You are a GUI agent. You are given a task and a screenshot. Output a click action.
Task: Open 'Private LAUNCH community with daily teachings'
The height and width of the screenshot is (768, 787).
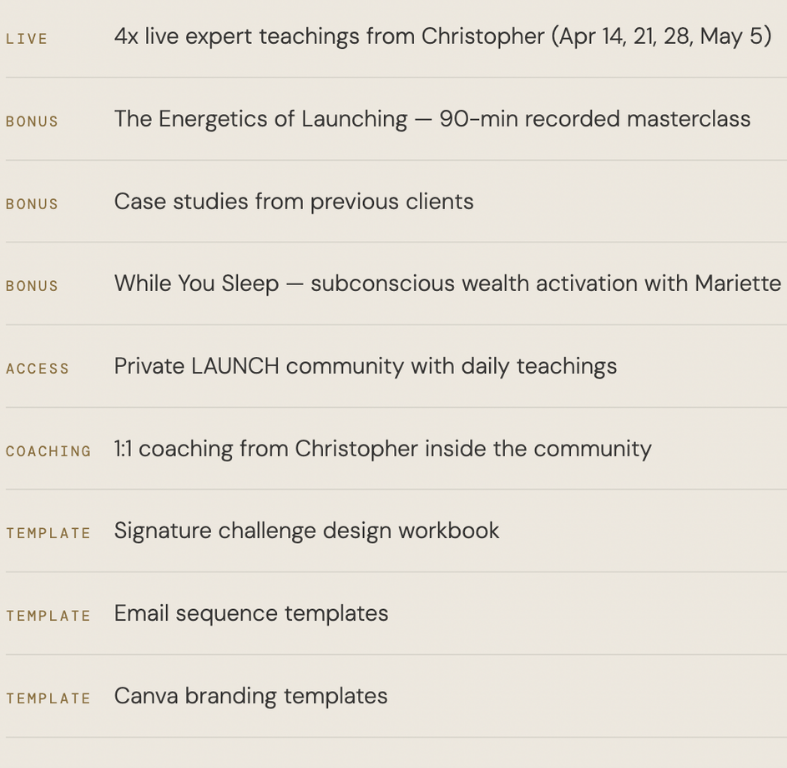pyautogui.click(x=365, y=366)
